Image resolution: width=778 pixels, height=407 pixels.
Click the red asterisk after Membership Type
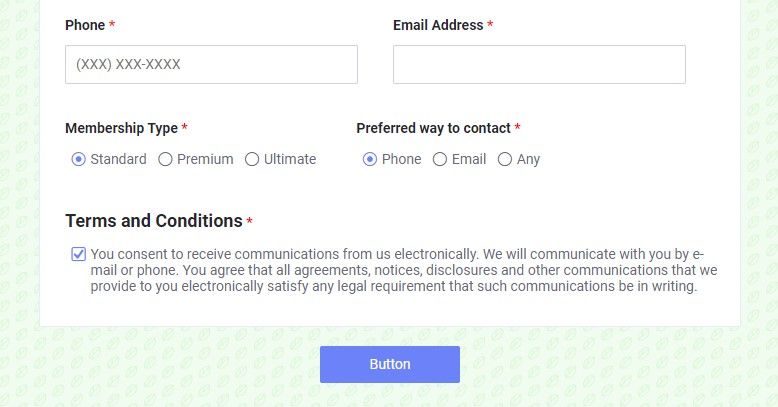click(x=185, y=127)
